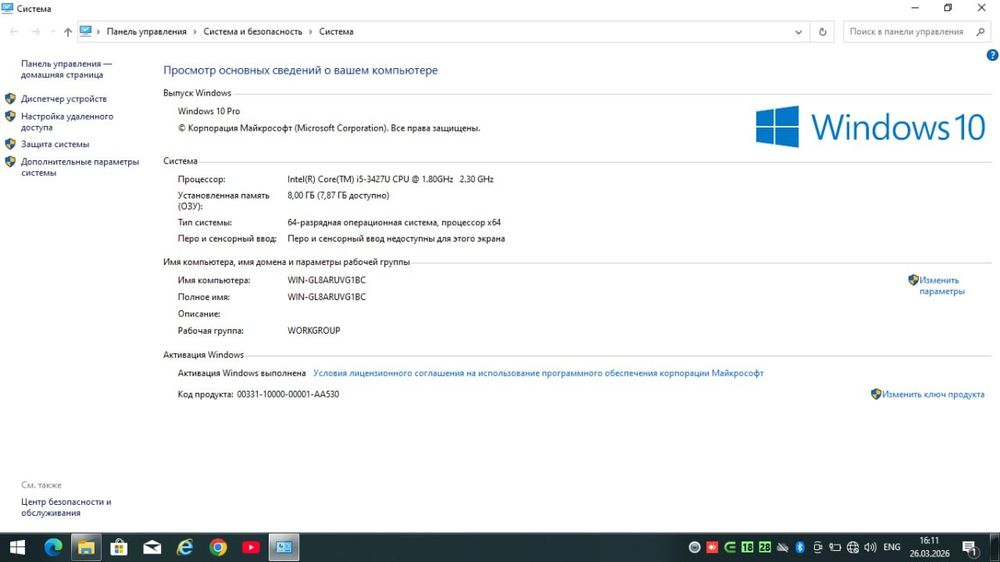Launch Microsoft Edge from the taskbar

tap(53, 547)
